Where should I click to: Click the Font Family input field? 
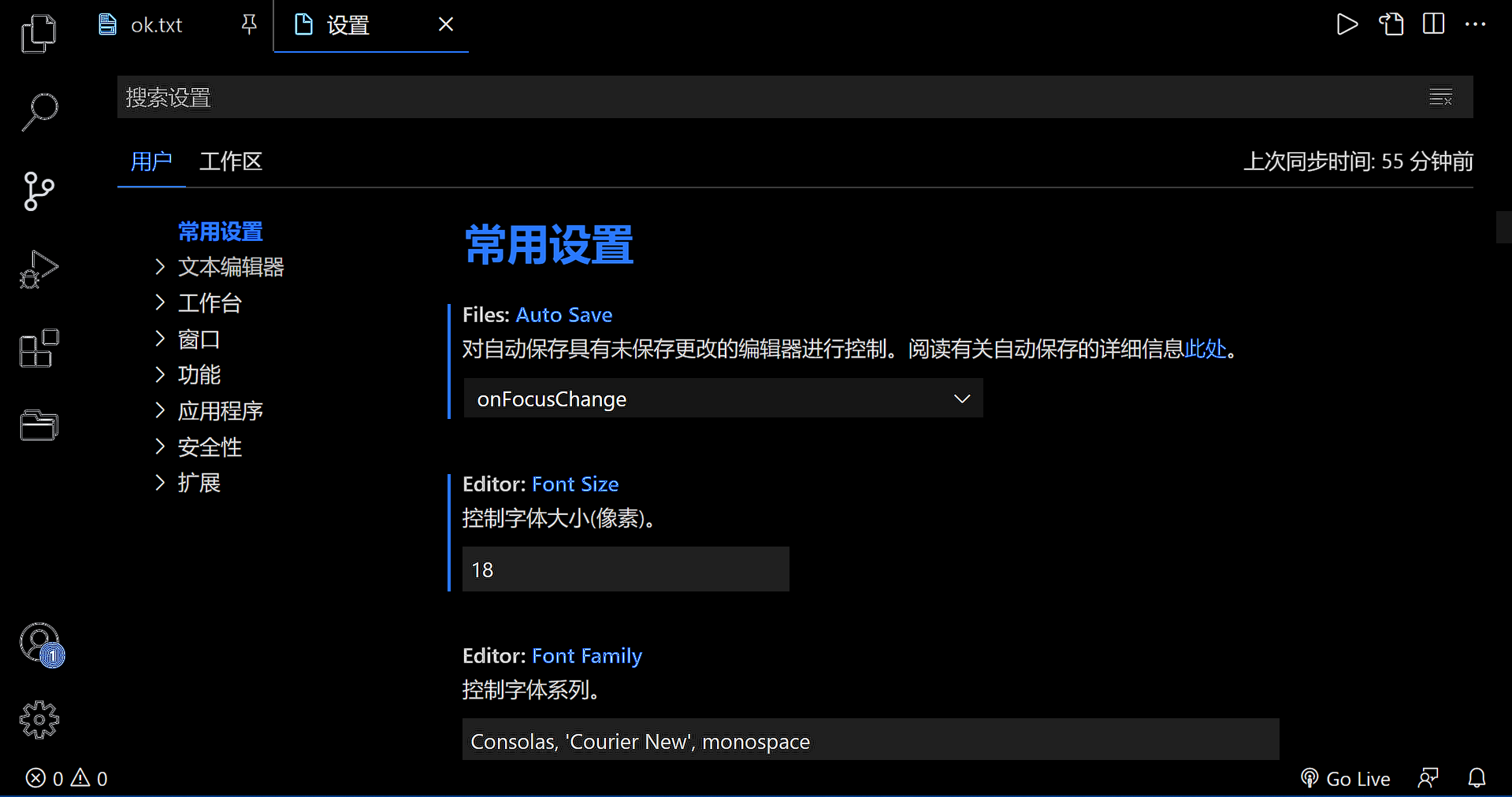coord(871,740)
